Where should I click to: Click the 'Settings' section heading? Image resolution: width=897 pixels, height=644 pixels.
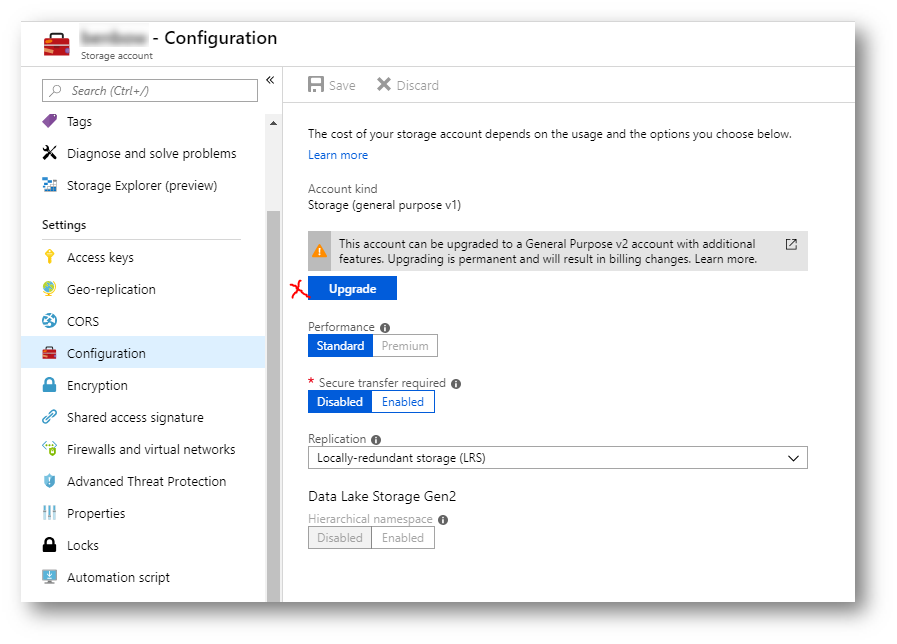64,225
